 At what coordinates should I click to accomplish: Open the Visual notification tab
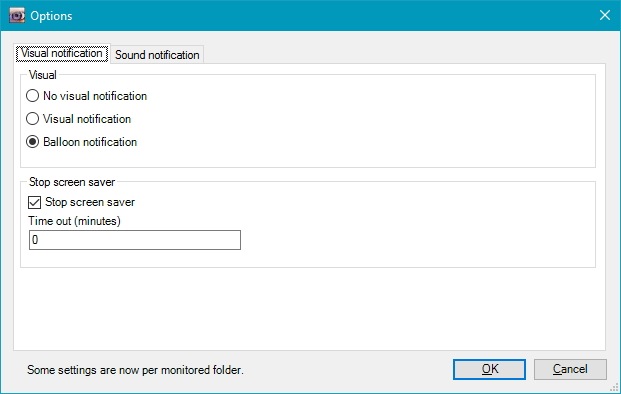[x=62, y=53]
